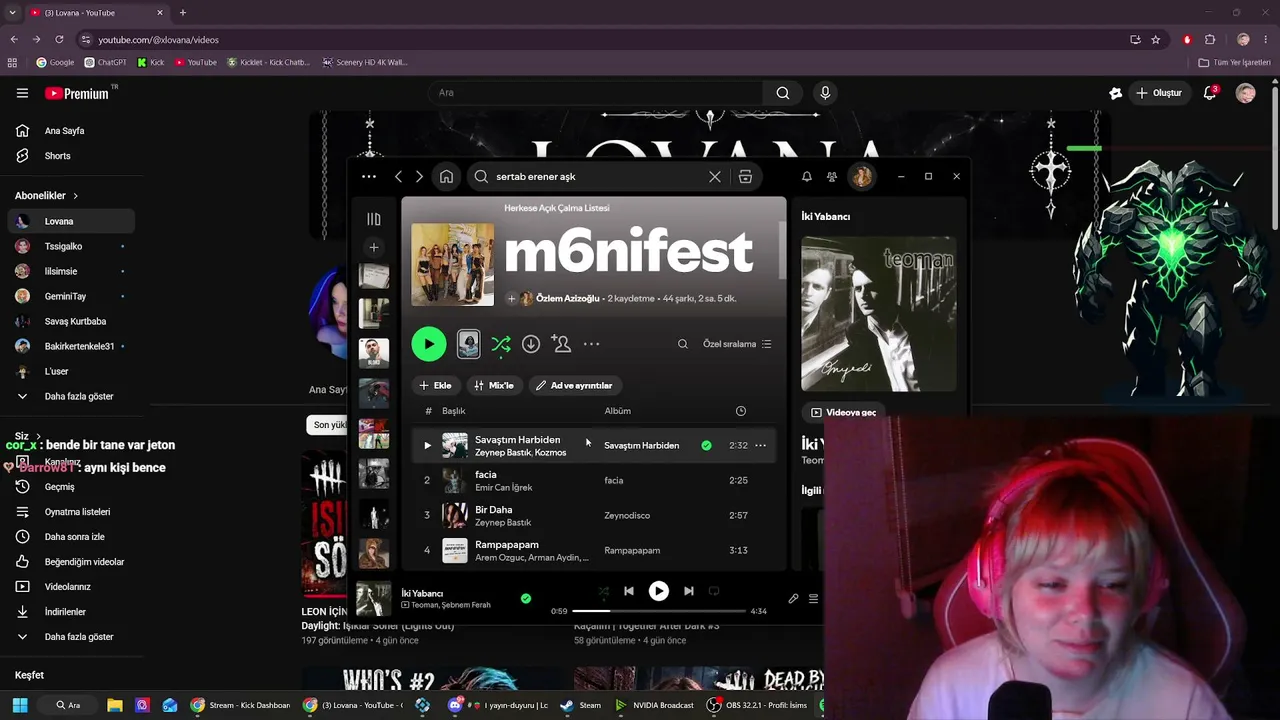Toggle shuffle in the player bar
This screenshot has width=1280, height=720.
point(603,591)
